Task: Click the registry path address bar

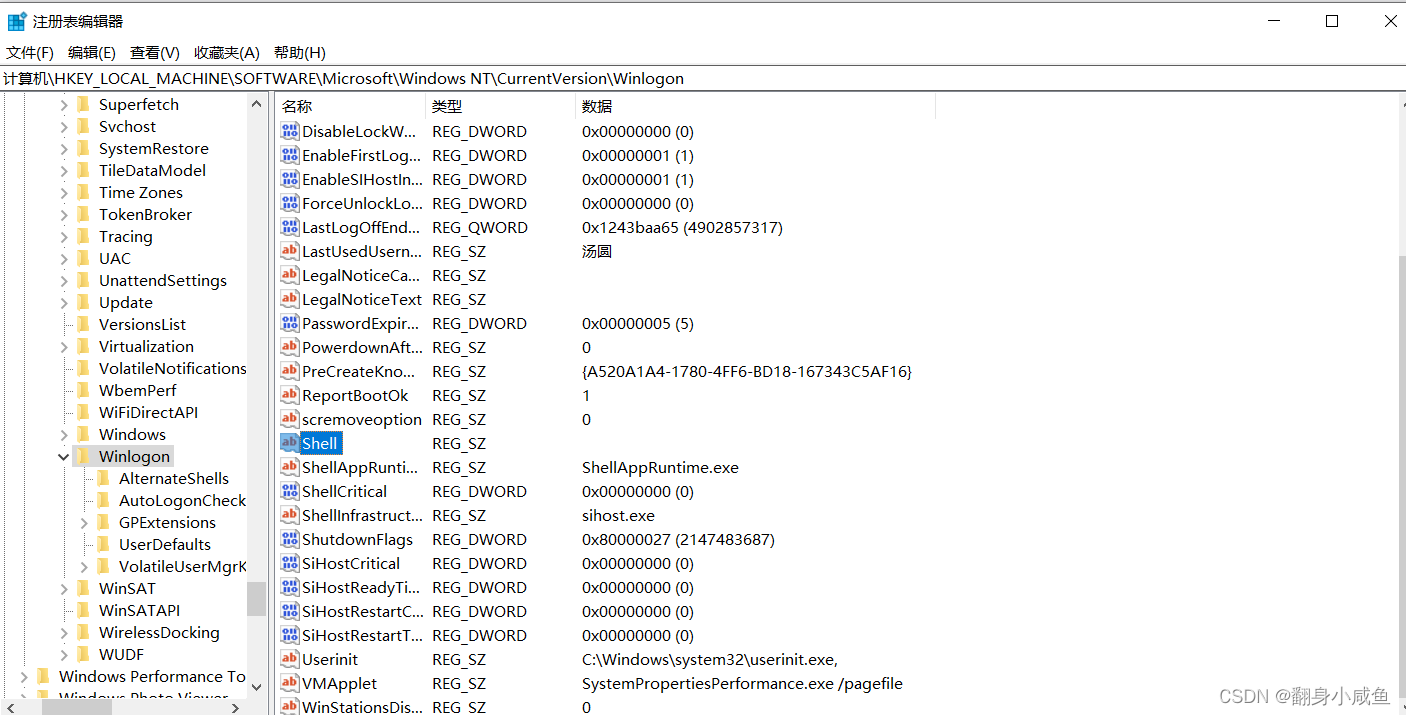Action: tap(703, 78)
